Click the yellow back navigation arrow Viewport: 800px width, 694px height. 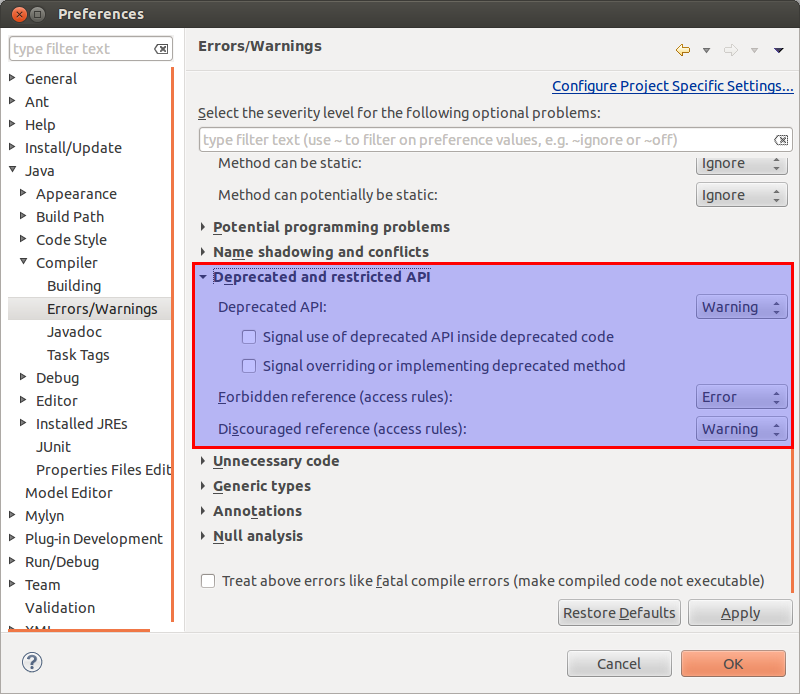[683, 50]
